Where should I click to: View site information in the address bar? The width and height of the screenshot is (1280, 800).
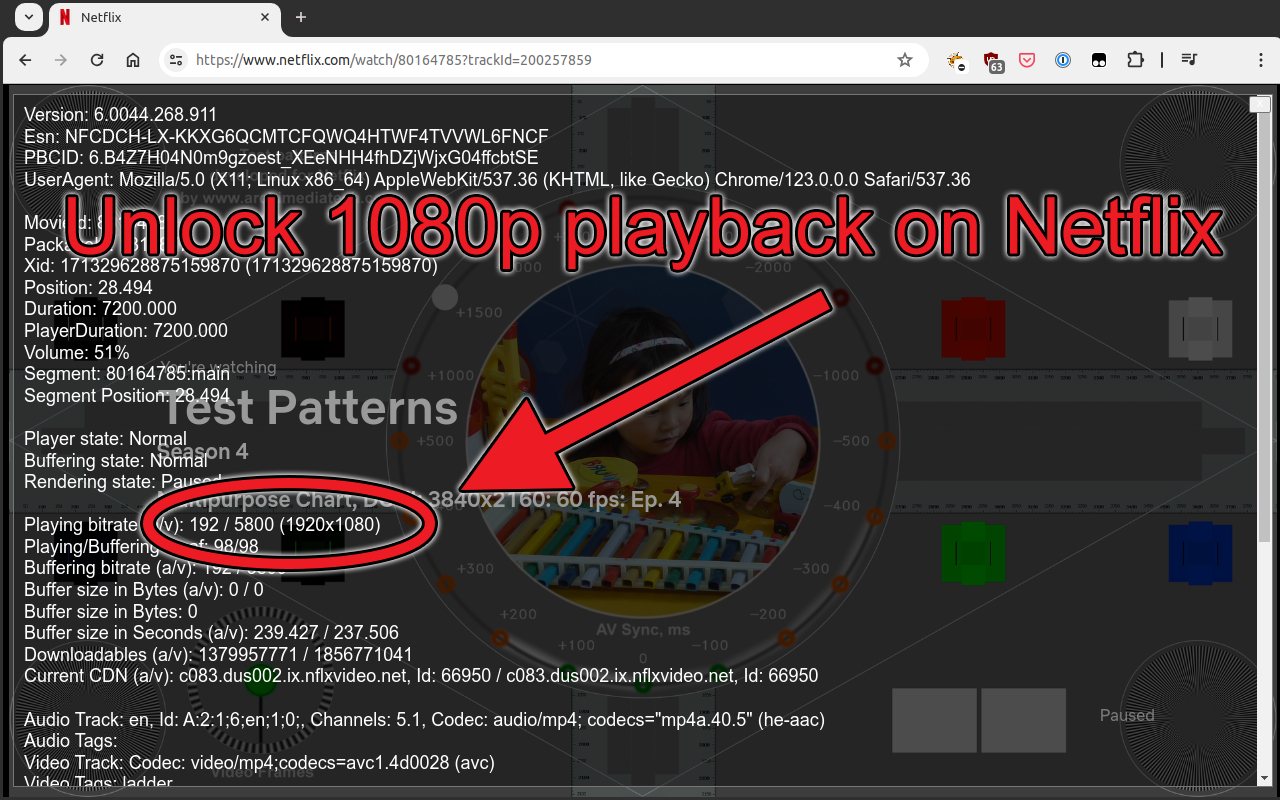pos(176,60)
